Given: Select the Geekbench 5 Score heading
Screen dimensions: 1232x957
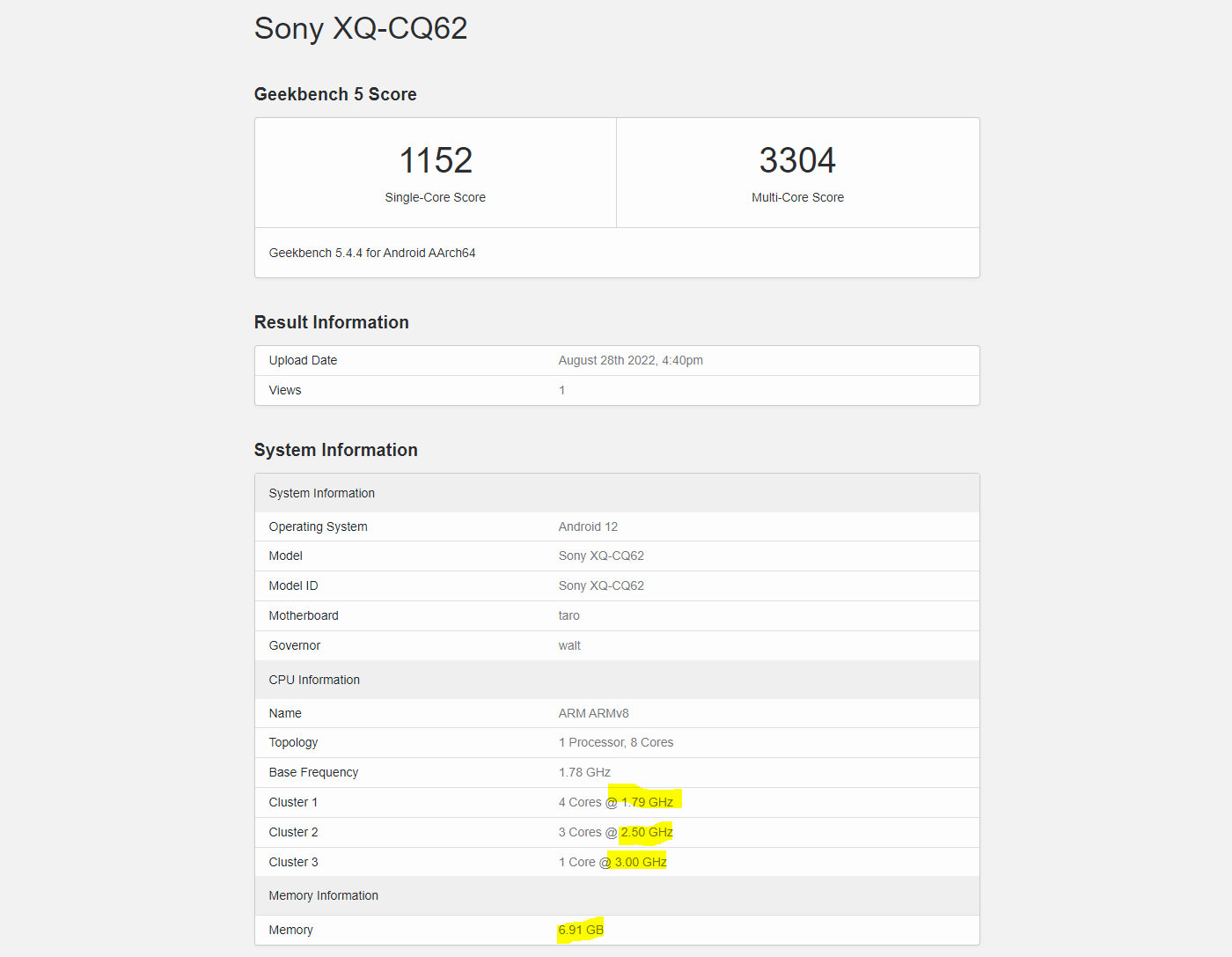Looking at the screenshot, I should coord(335,94).
